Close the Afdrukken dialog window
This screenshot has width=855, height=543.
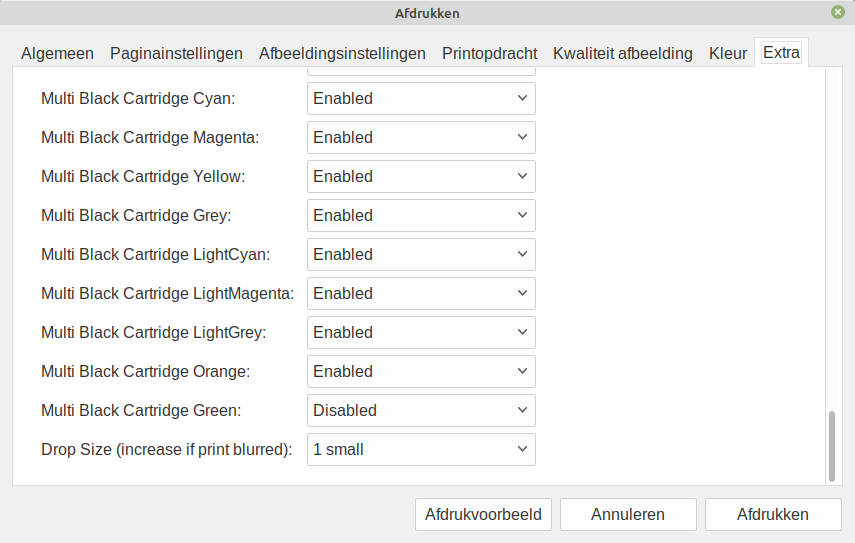(837, 12)
